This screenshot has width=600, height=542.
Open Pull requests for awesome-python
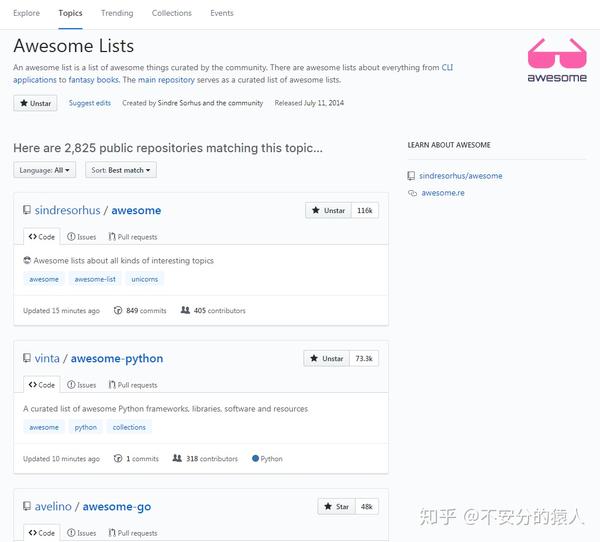pyautogui.click(x=133, y=385)
